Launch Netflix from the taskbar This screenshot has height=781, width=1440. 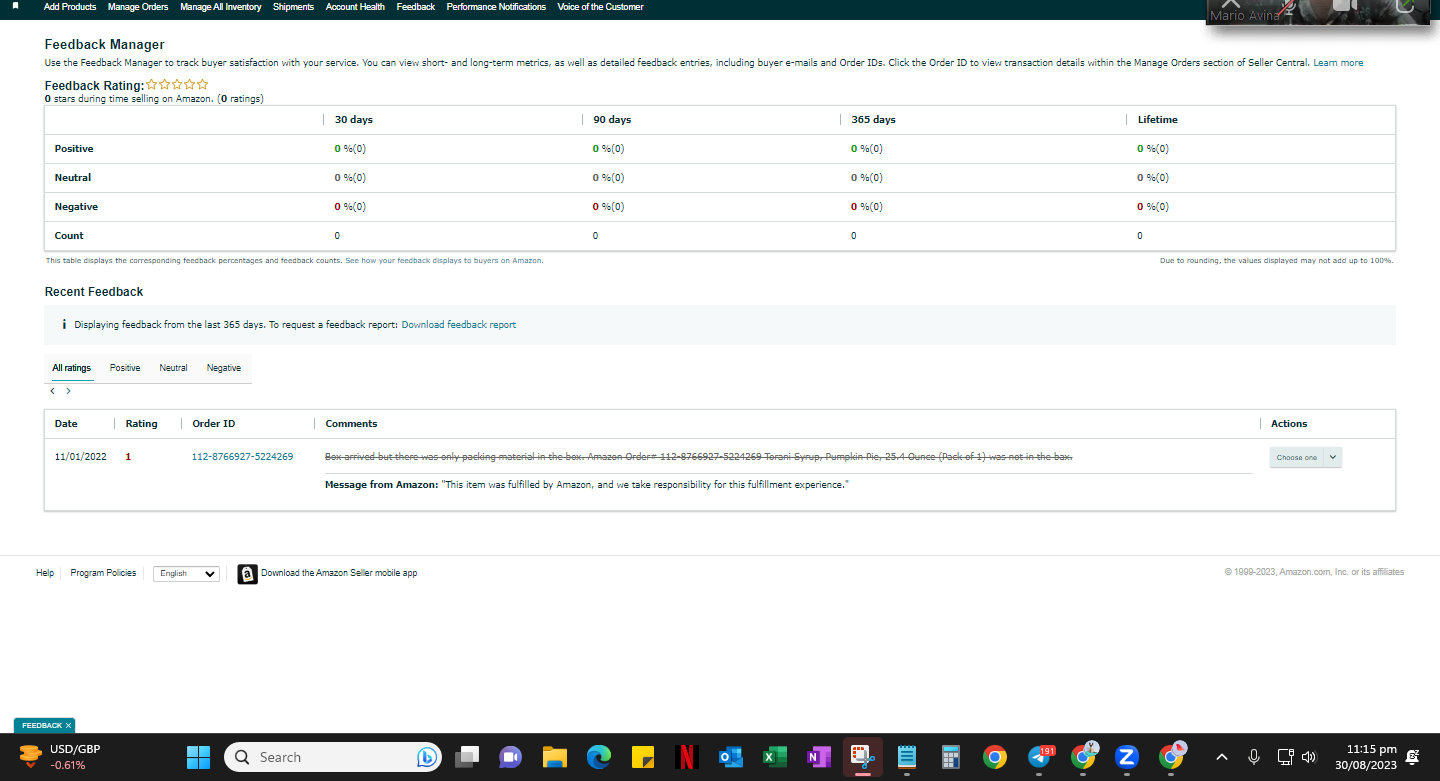pyautogui.click(x=686, y=757)
